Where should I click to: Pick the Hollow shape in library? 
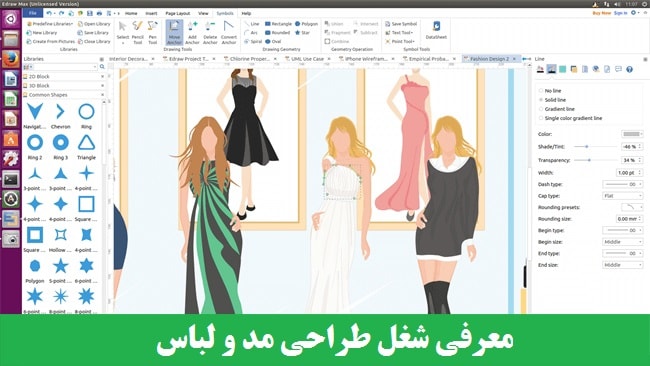point(61,239)
